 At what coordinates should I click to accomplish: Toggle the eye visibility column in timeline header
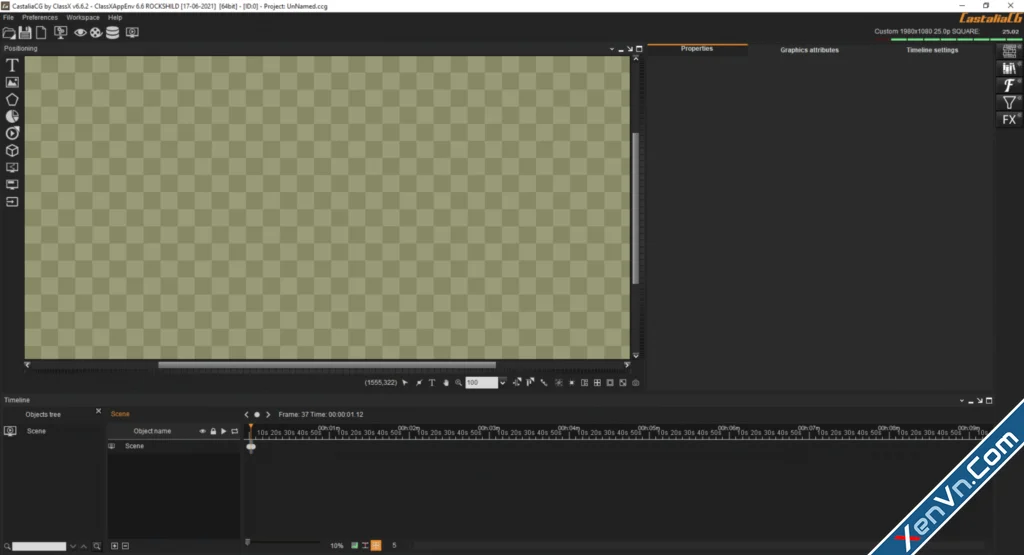pos(202,431)
